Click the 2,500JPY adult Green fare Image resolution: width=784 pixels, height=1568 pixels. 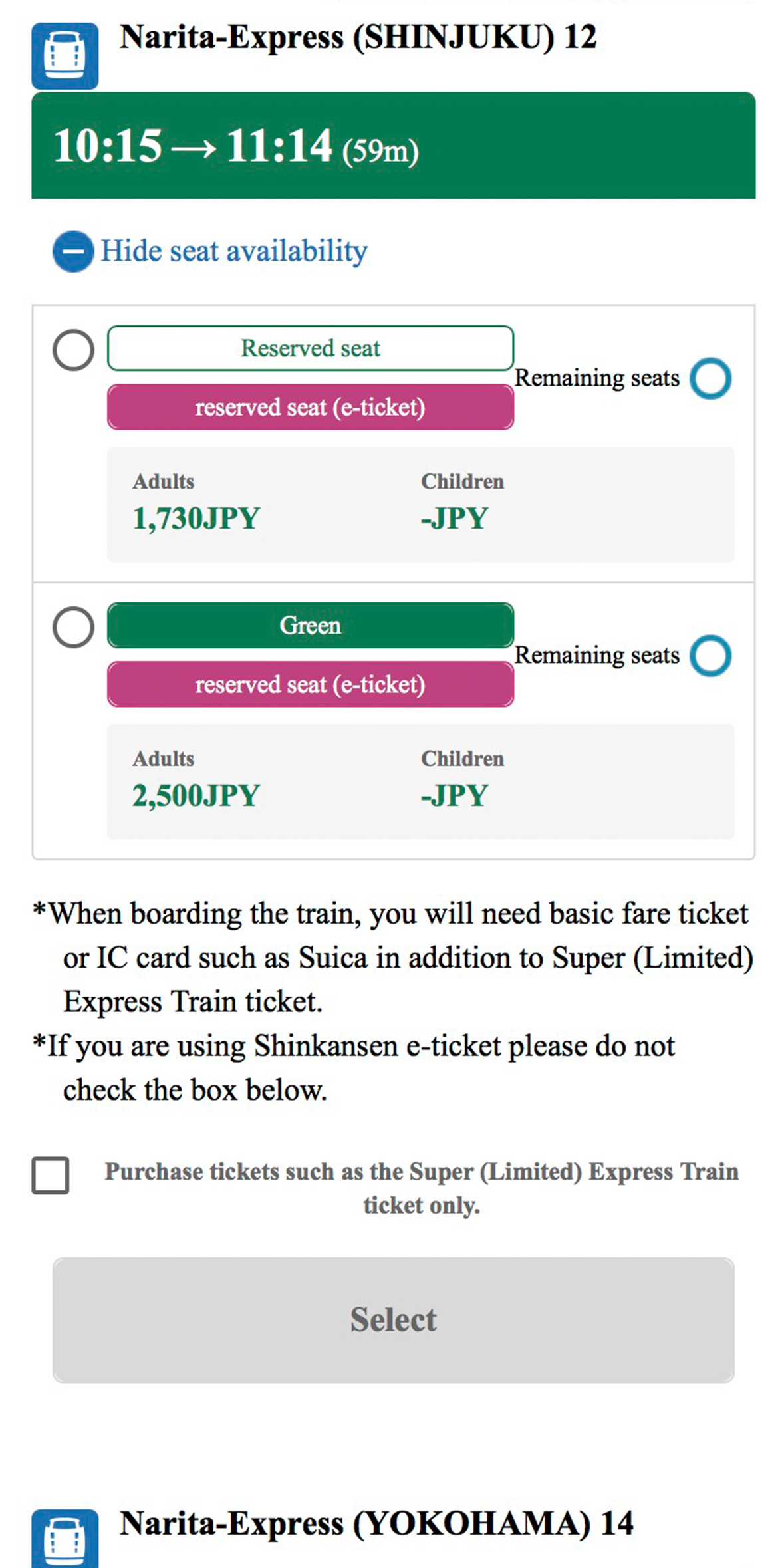point(196,795)
